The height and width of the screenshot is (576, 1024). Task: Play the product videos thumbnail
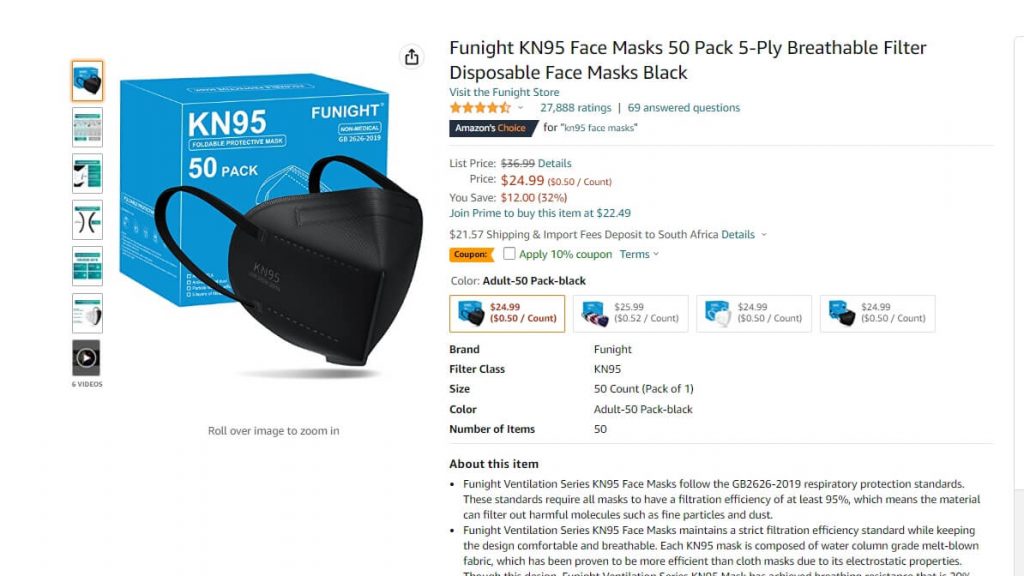tap(86, 357)
